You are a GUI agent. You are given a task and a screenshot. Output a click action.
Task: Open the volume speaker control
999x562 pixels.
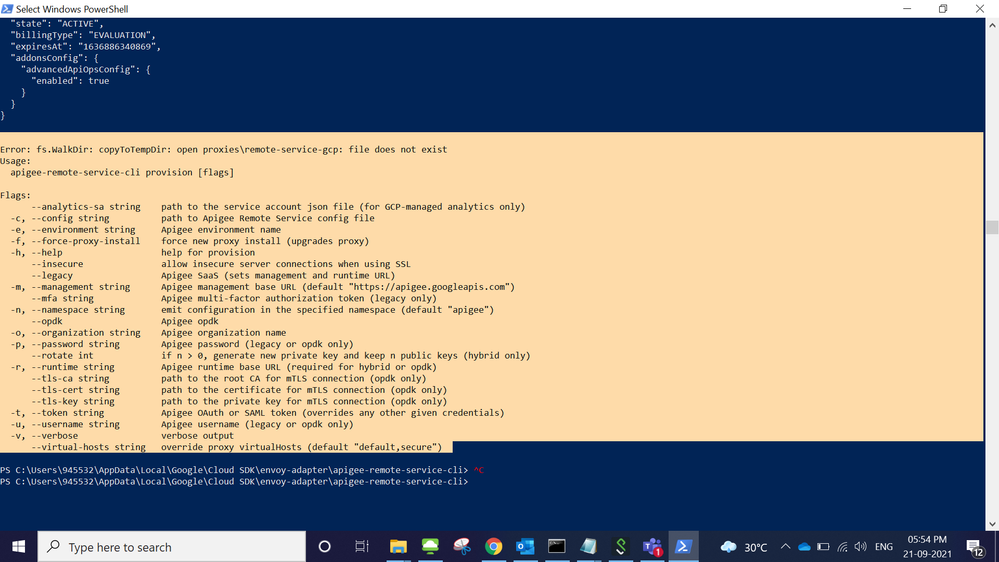(861, 547)
